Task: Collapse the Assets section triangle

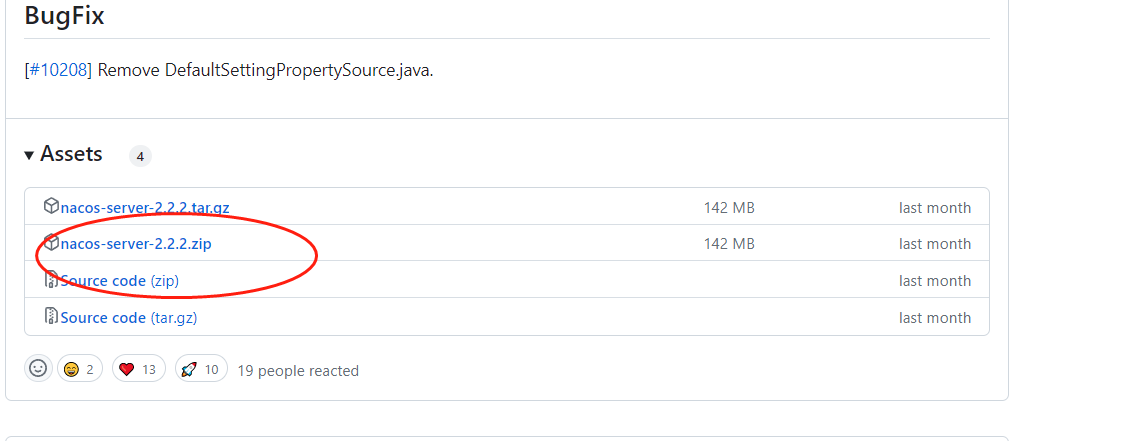Action: (30, 155)
